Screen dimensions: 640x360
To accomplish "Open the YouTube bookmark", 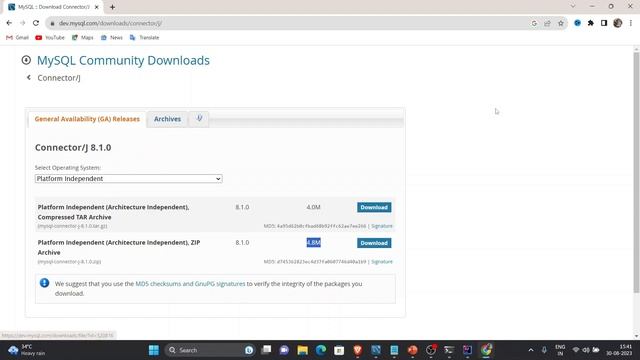I will tap(50, 38).
